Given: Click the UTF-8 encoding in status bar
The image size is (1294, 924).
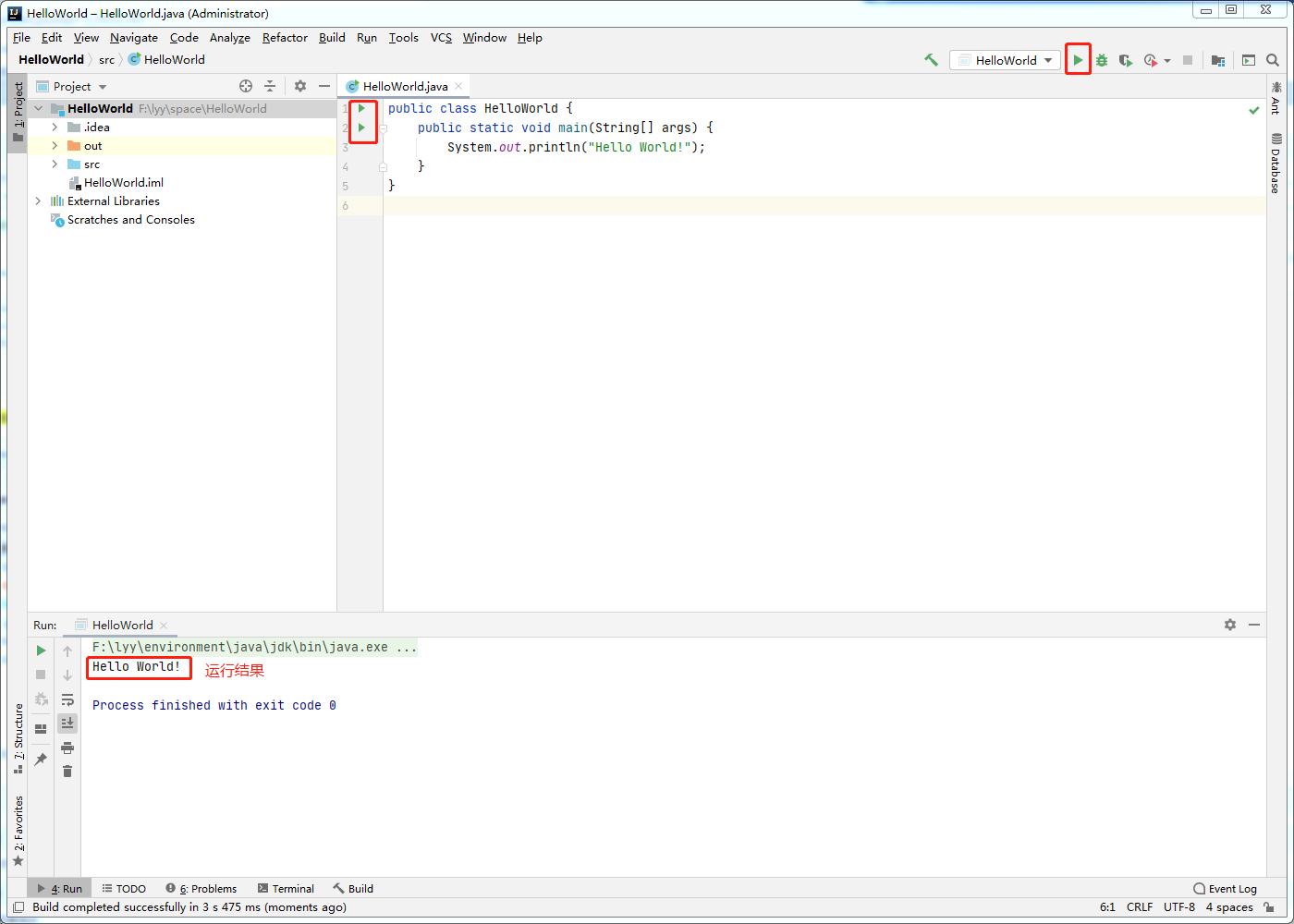Looking at the screenshot, I should pyautogui.click(x=1179, y=907).
